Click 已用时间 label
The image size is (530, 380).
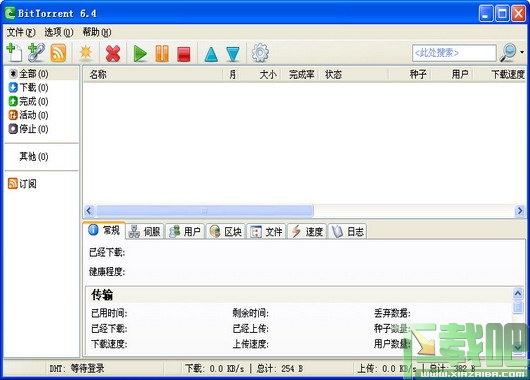pyautogui.click(x=110, y=313)
